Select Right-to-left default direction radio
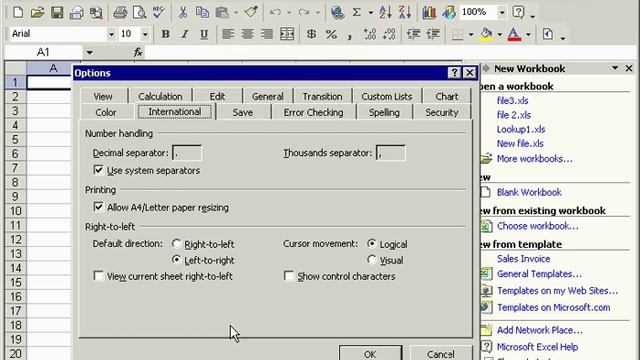The width and height of the screenshot is (640, 360). pos(176,244)
